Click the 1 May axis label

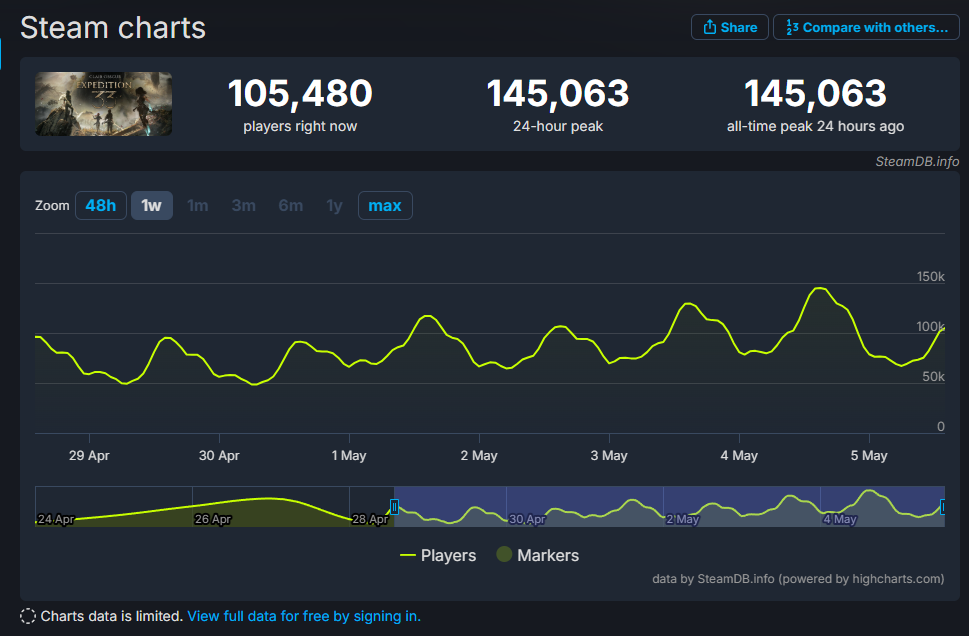click(349, 456)
